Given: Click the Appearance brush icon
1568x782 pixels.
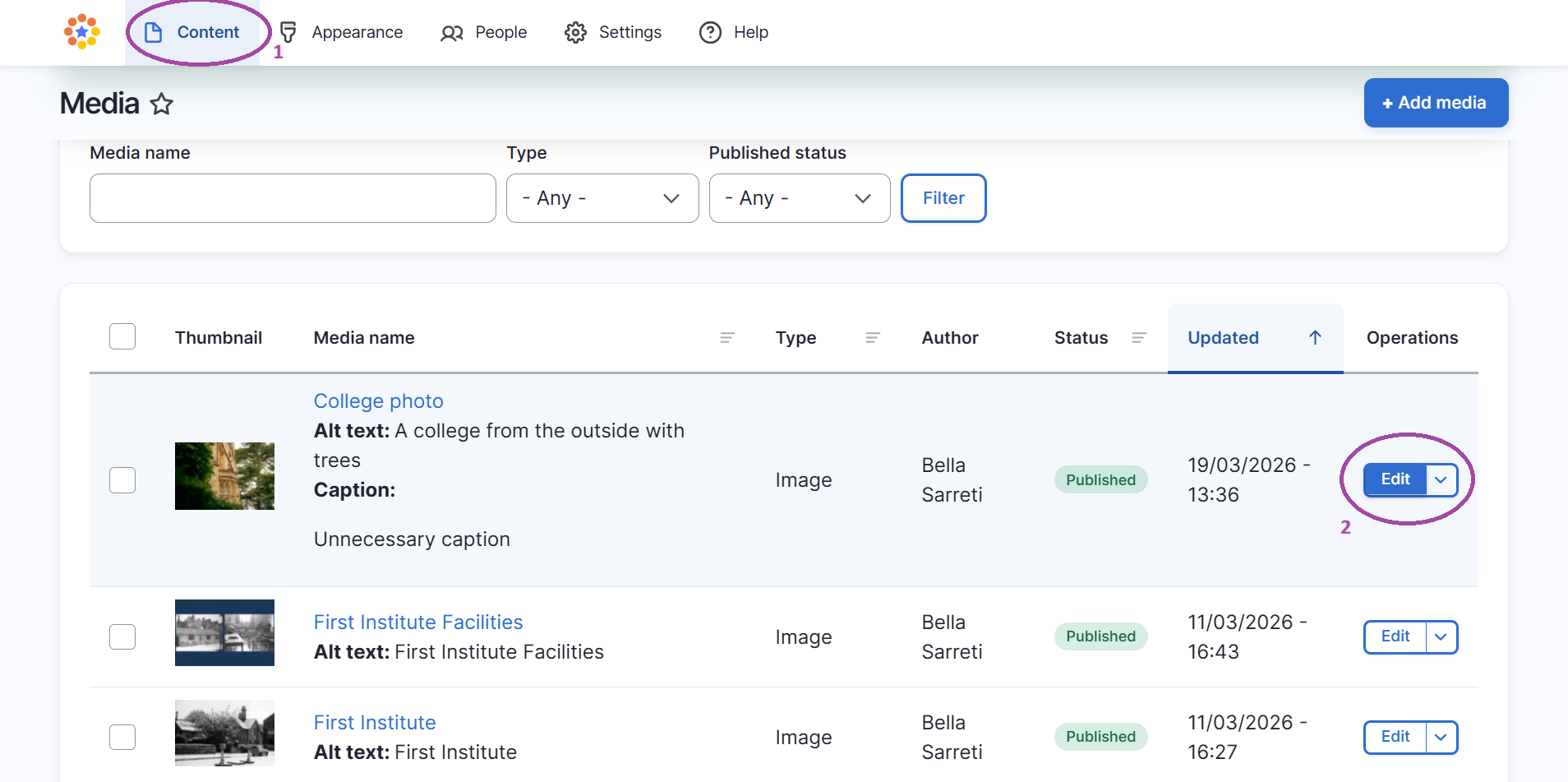Looking at the screenshot, I should pos(288,32).
